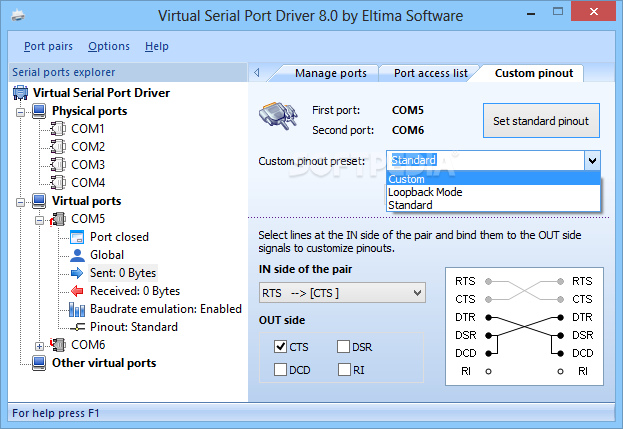This screenshot has height=429, width=623.
Task: Click the right DTR pin in diagram
Action: 560,317
